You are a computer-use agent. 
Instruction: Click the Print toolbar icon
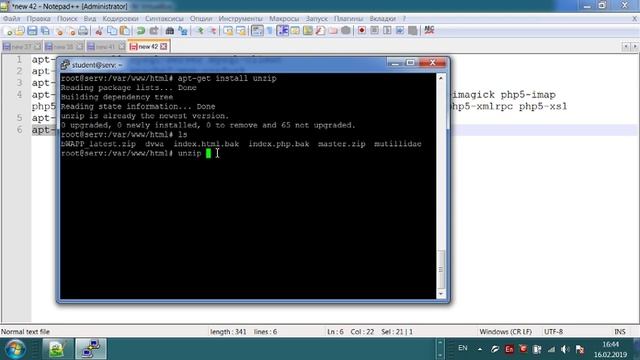(83, 31)
